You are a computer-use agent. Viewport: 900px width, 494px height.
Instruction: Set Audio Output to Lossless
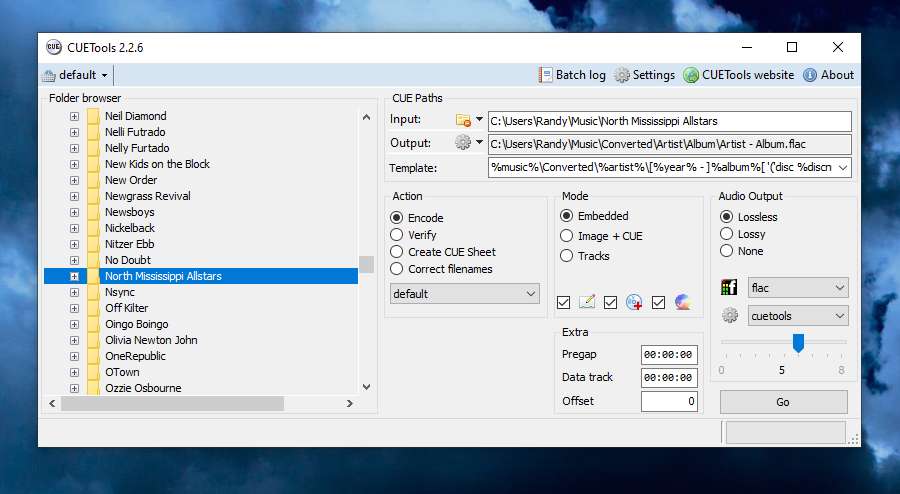(726, 217)
